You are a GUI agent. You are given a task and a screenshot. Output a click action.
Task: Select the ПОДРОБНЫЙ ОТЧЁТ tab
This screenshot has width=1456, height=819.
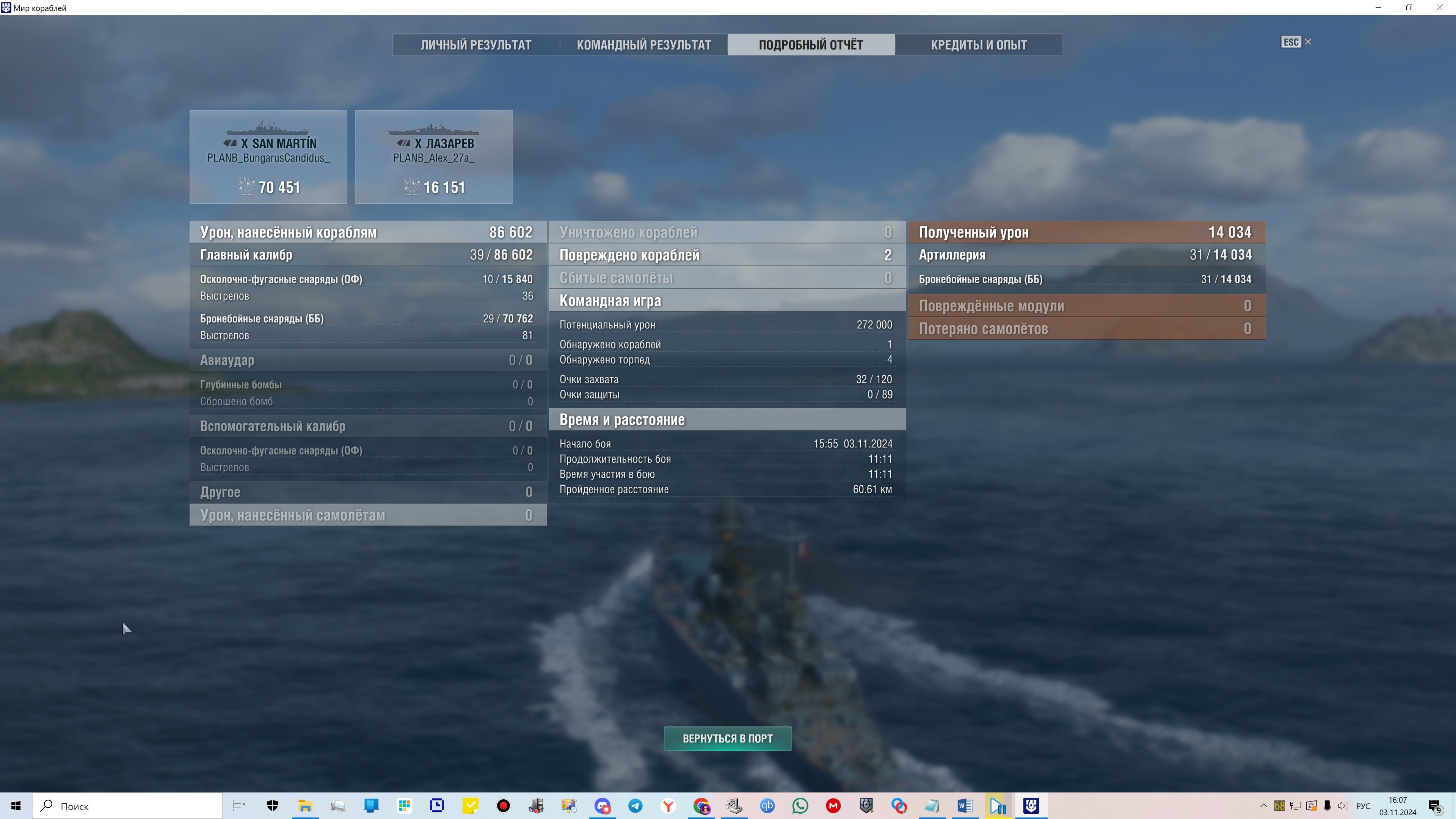click(x=811, y=45)
